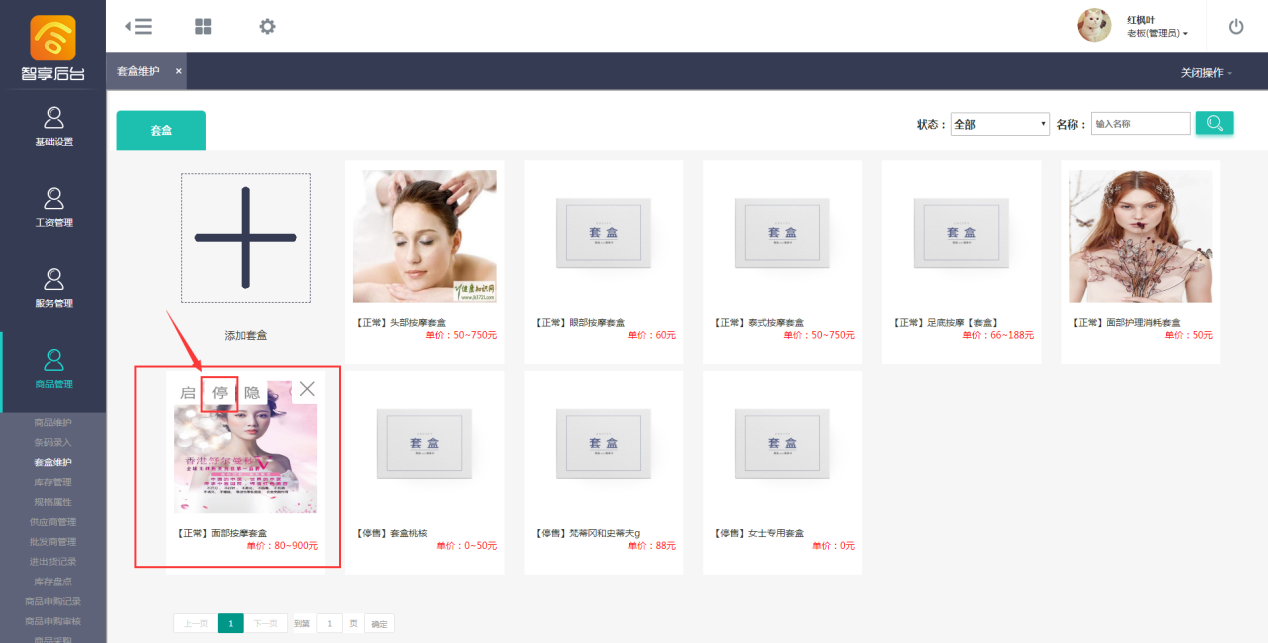Click the 红枫叶 user avatar
The height and width of the screenshot is (643, 1268).
(x=1094, y=25)
